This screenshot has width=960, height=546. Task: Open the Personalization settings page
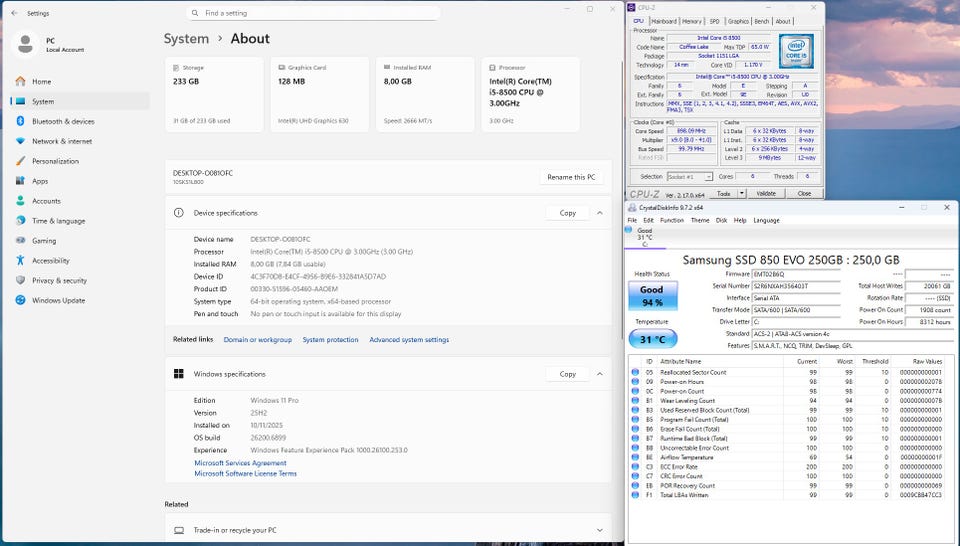[55, 161]
